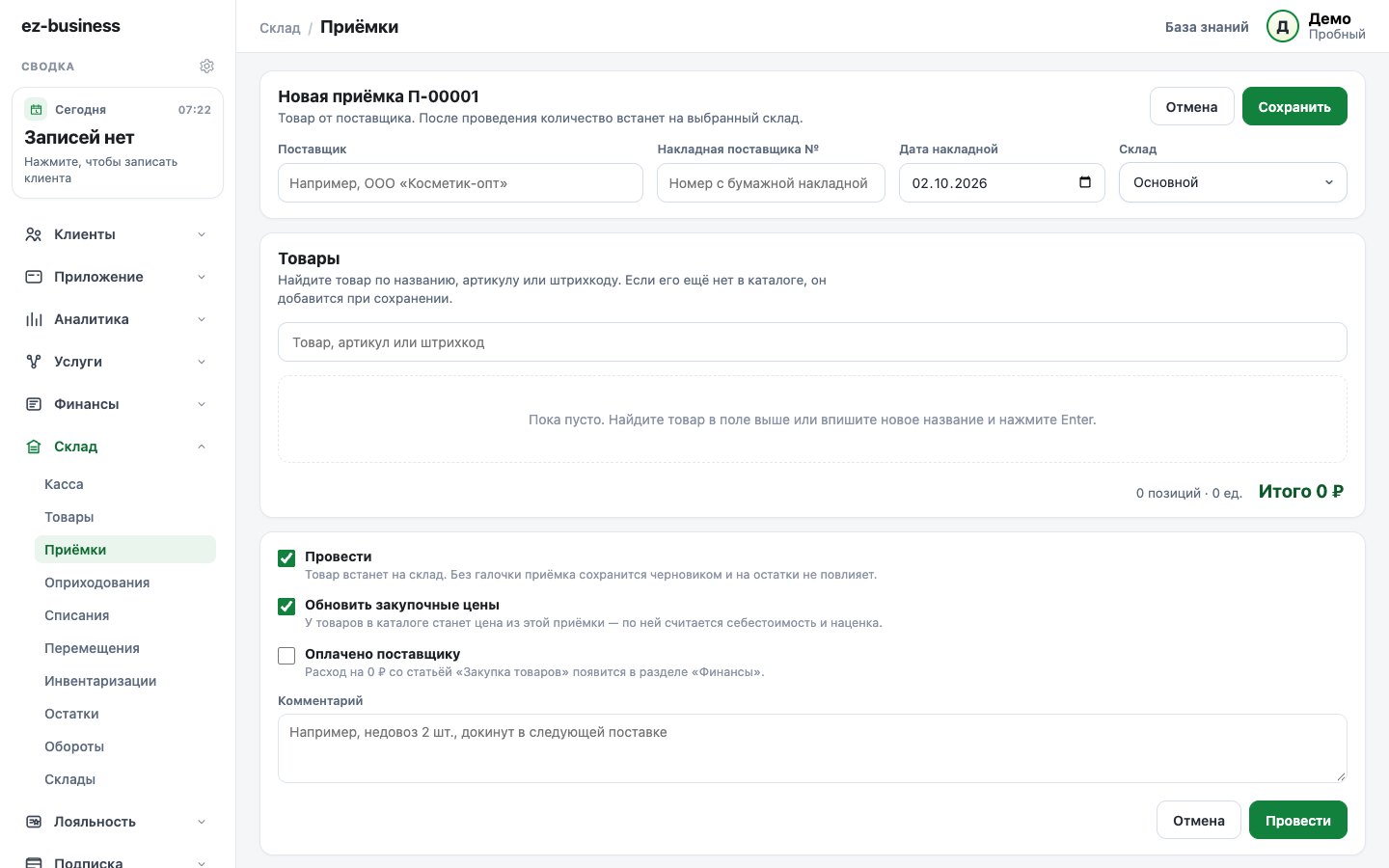This screenshot has width=1389, height=868.
Task: Open Перемещения menu item
Action: pyautogui.click(x=125, y=648)
